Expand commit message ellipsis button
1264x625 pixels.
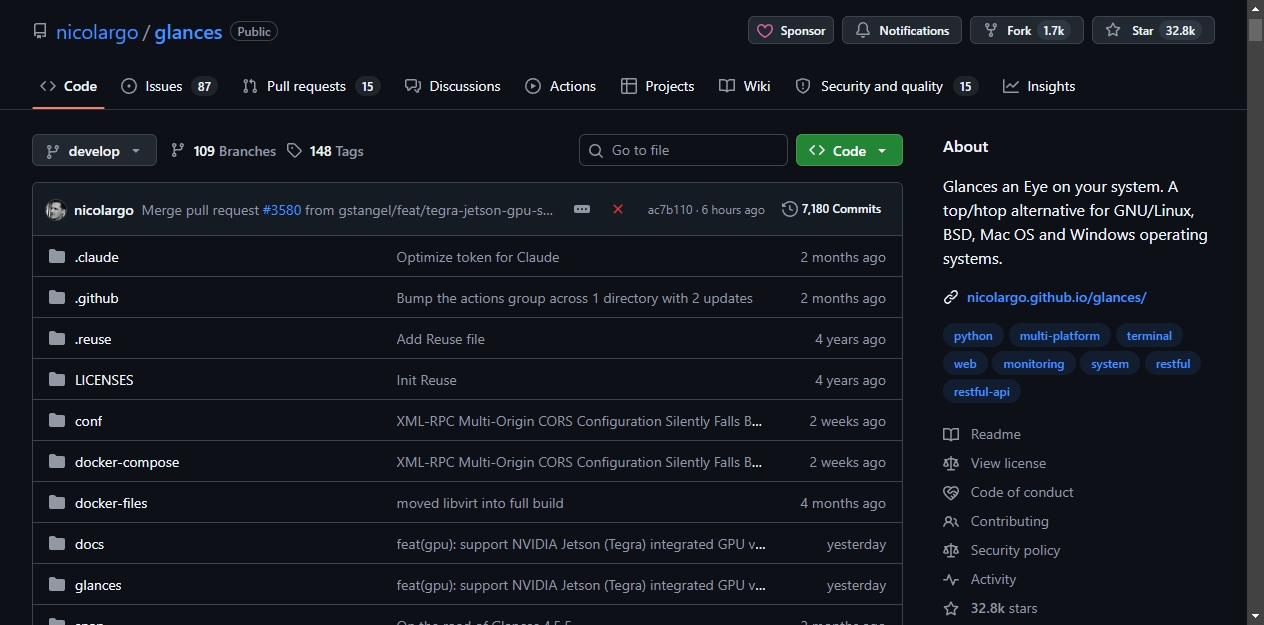(582, 209)
